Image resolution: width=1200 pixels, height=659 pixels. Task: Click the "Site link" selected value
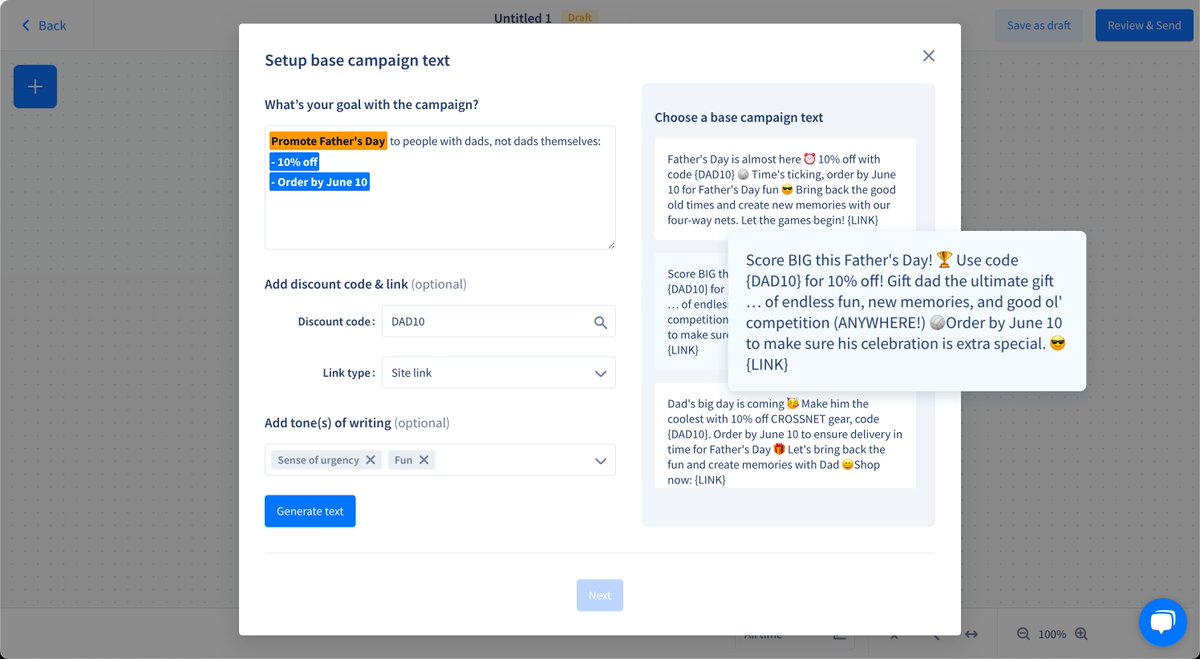[x=412, y=373]
